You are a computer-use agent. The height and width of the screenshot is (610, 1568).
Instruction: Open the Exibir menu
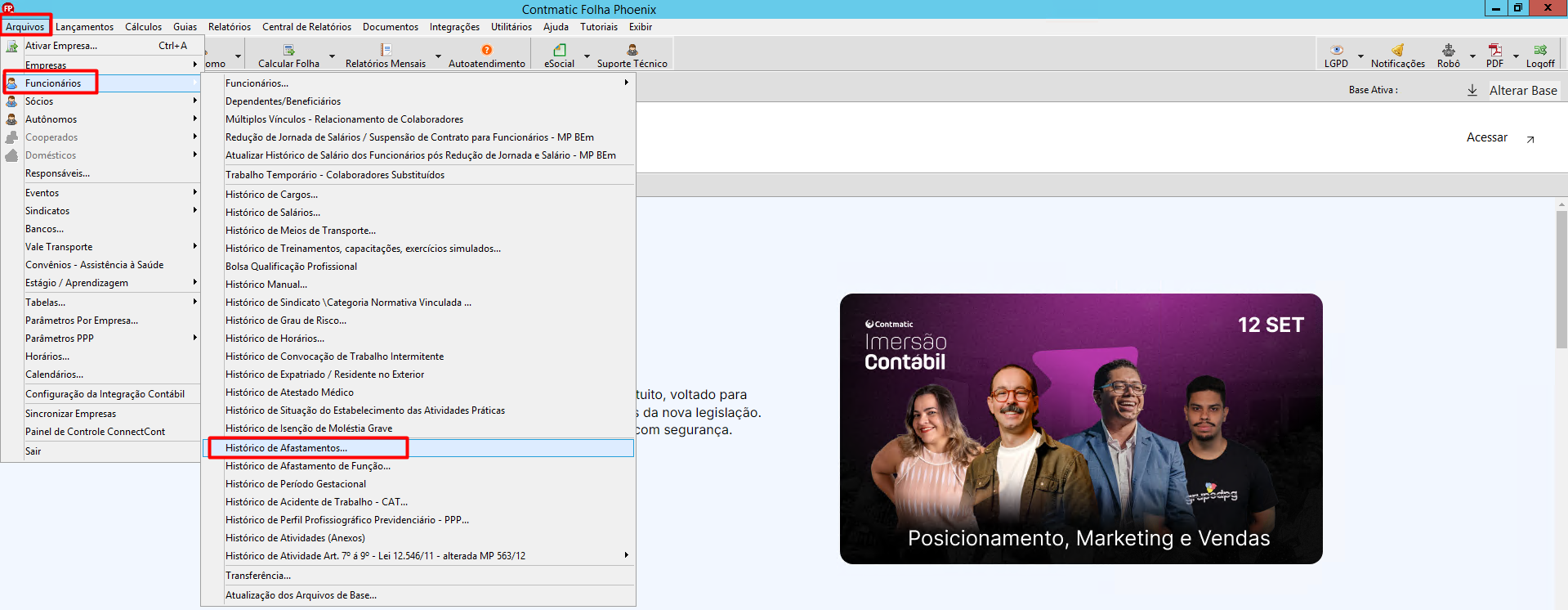[641, 27]
